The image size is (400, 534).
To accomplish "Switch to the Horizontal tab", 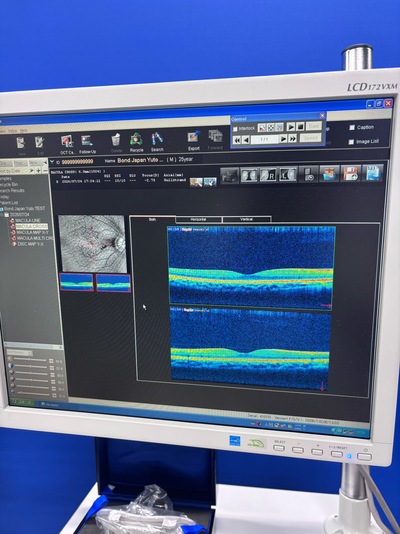I will [x=198, y=219].
